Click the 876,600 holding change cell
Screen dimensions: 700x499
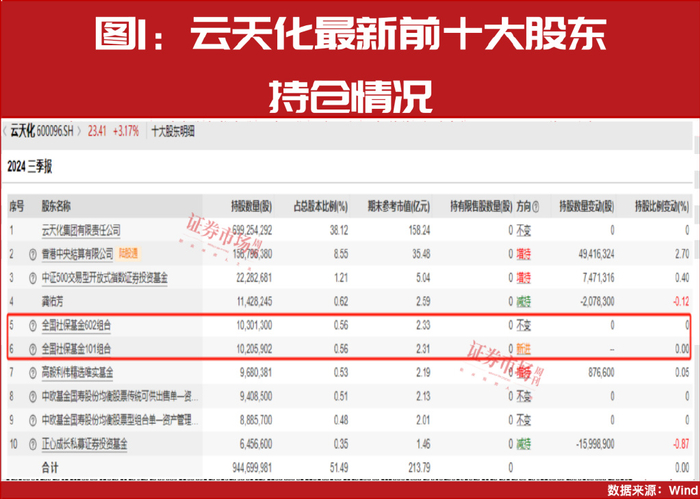click(x=601, y=373)
